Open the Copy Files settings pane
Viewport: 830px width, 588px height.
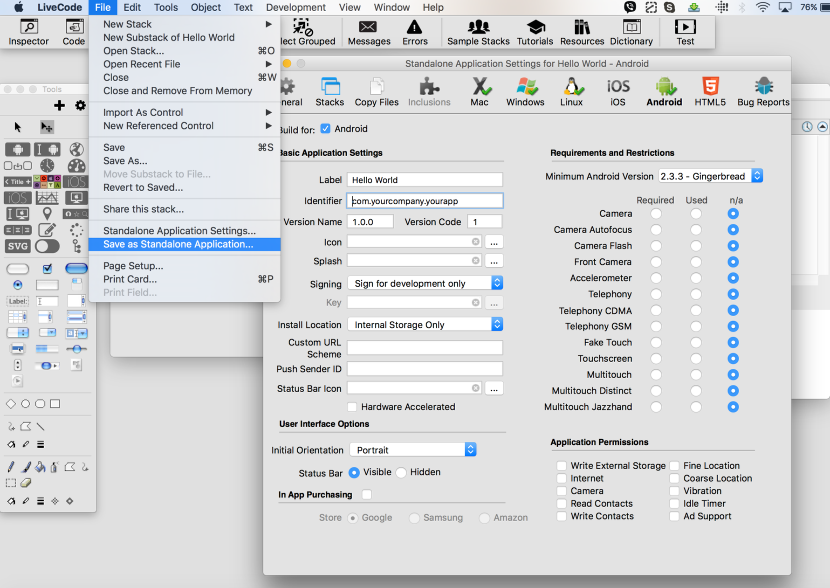click(x=376, y=92)
